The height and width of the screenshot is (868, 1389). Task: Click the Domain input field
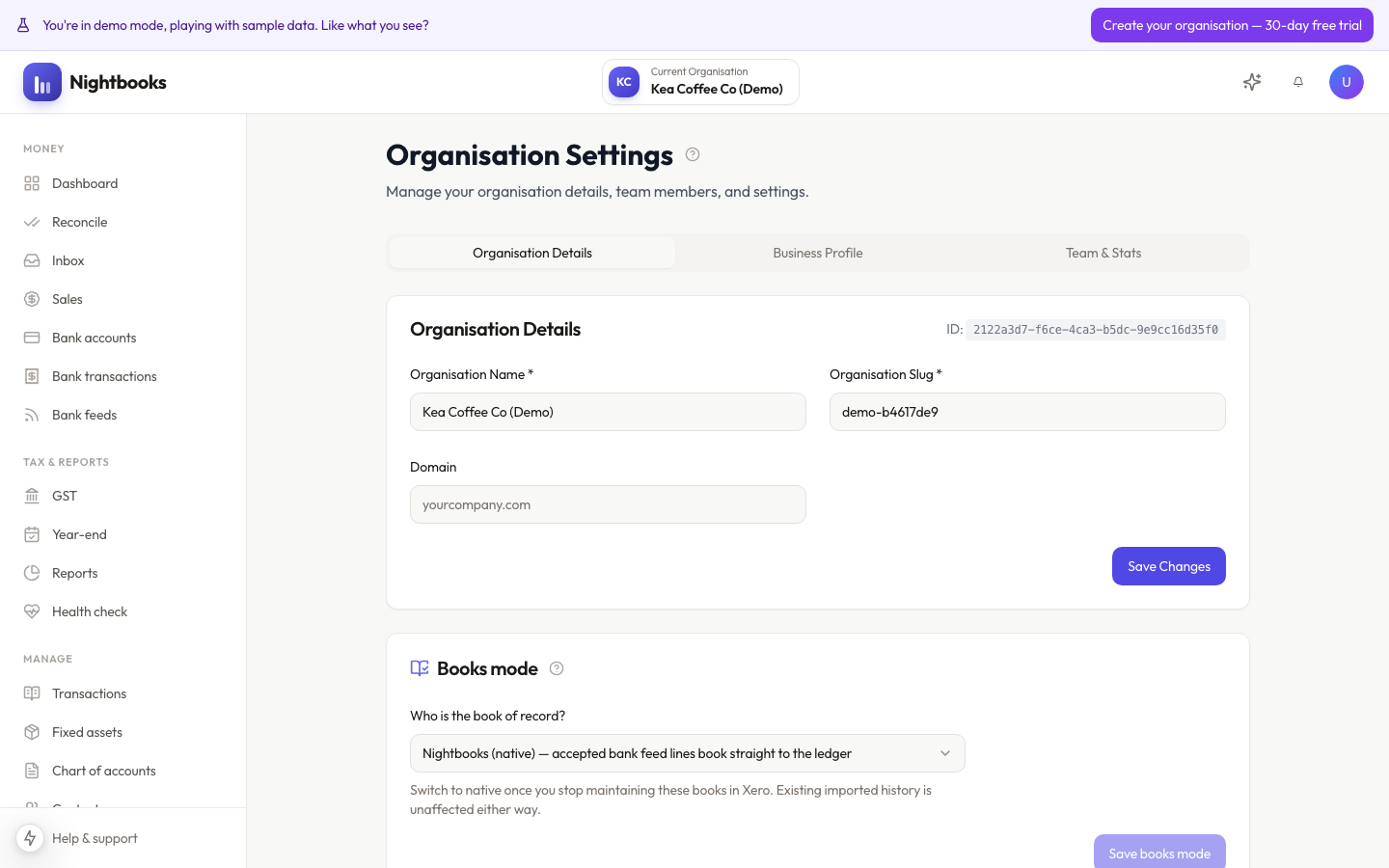click(x=608, y=504)
